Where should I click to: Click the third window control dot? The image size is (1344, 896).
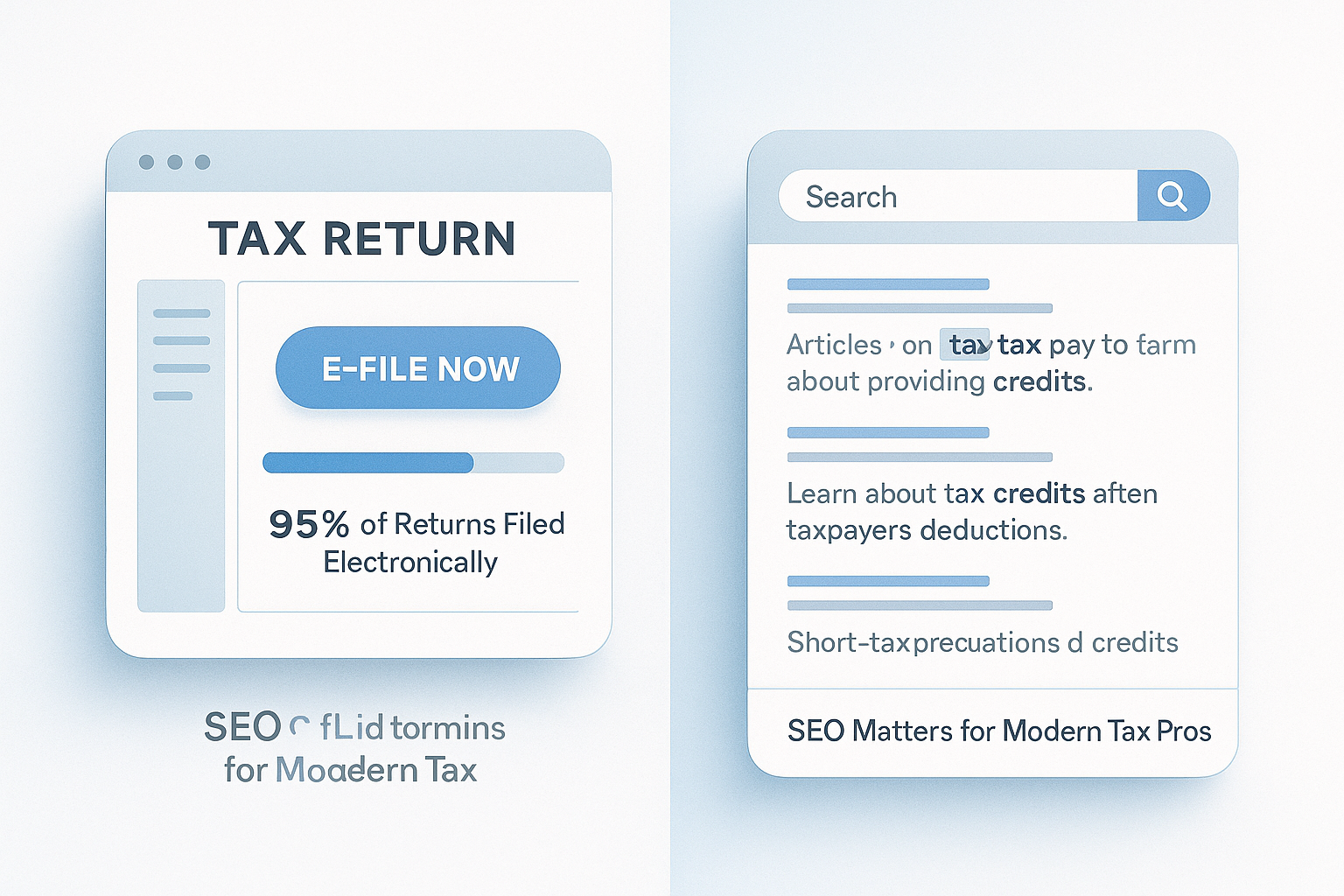click(203, 162)
